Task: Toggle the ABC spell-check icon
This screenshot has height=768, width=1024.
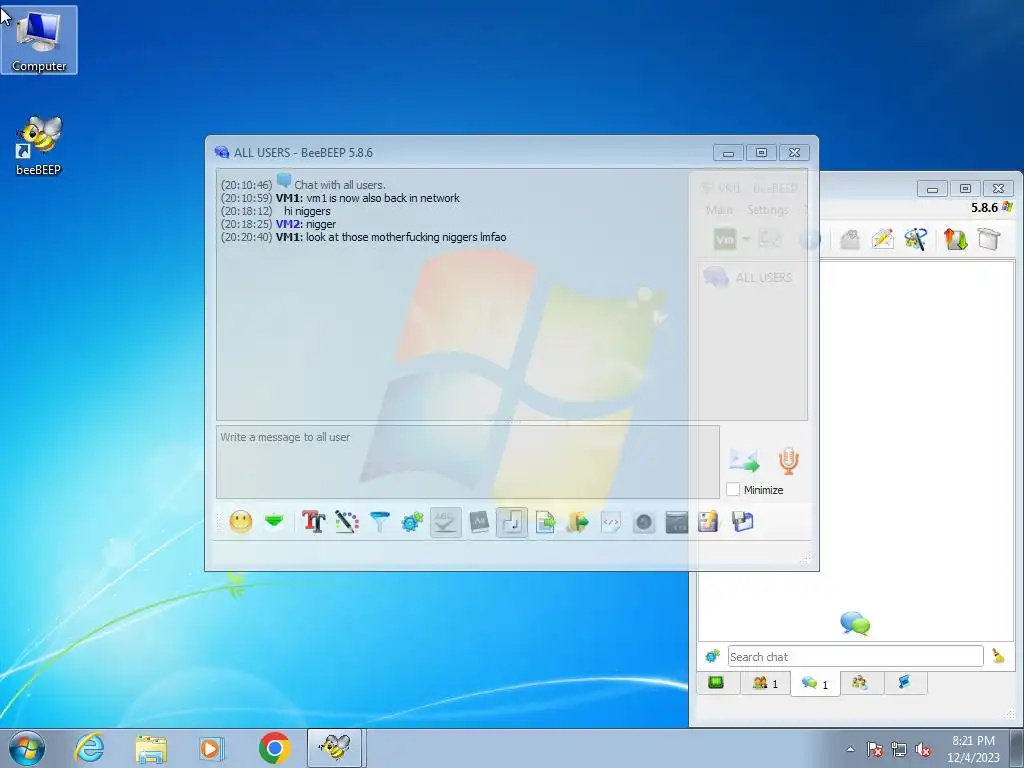Action: pyautogui.click(x=445, y=522)
